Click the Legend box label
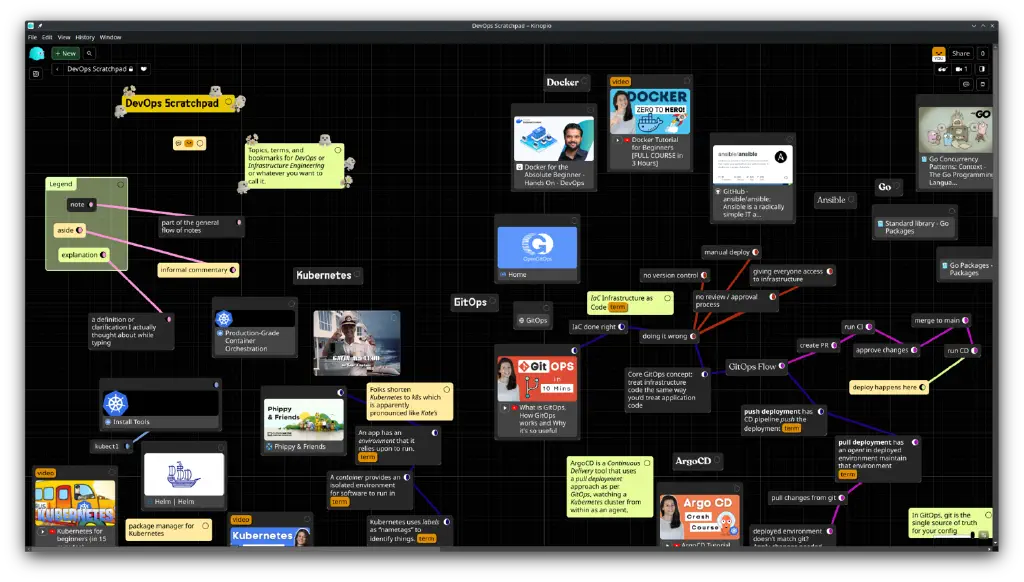 pos(61,184)
